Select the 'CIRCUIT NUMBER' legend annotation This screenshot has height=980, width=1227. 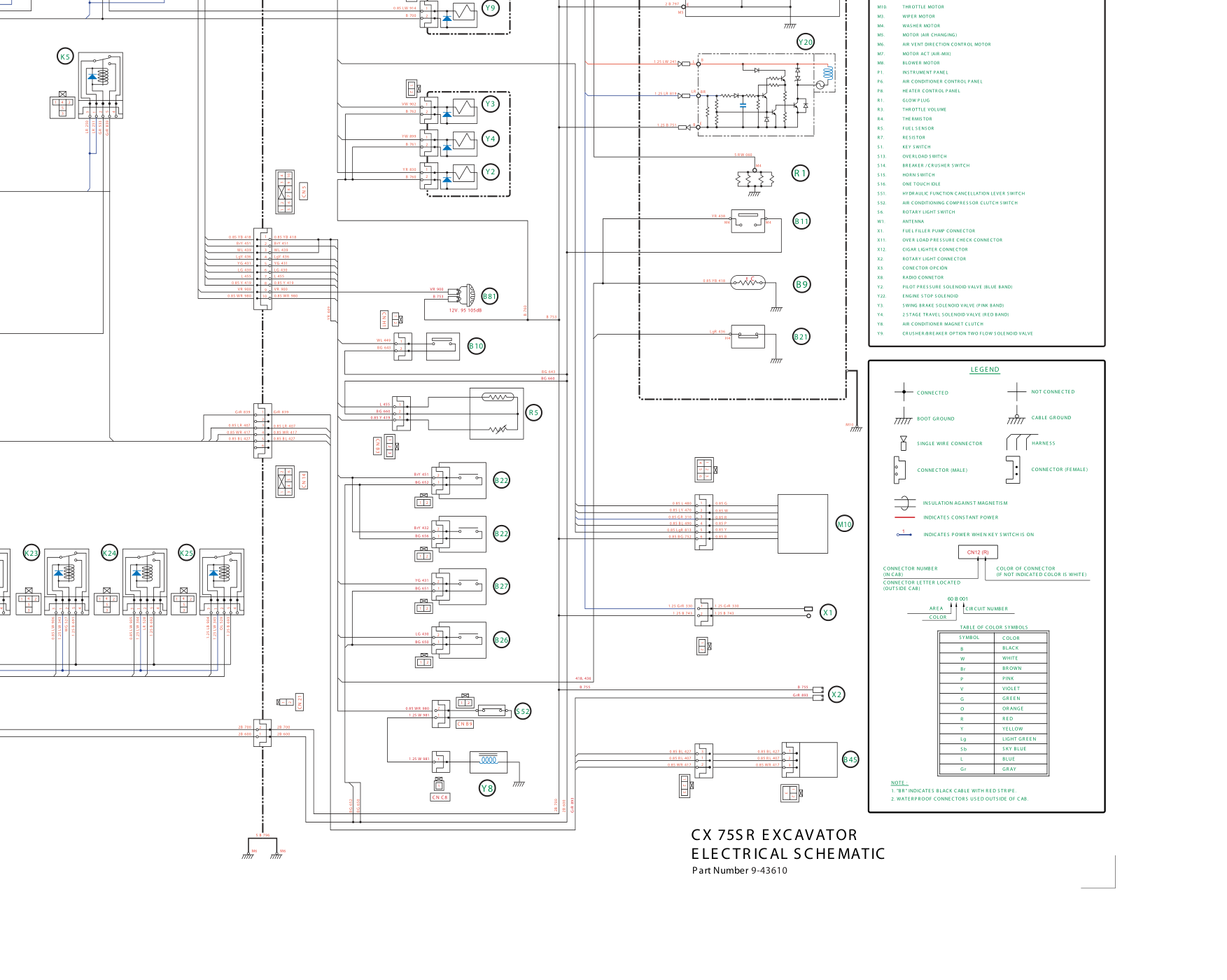coord(987,609)
